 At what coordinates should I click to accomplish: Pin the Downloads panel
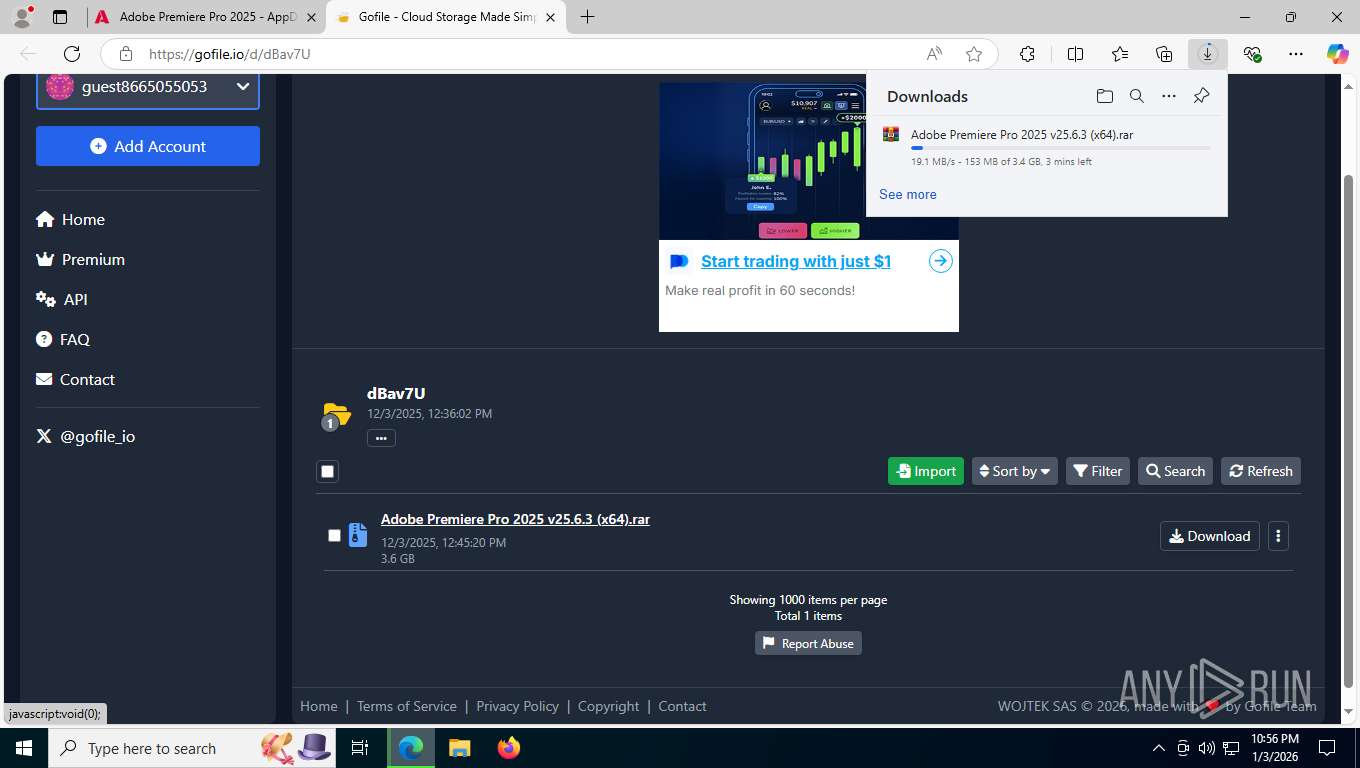tap(1202, 96)
